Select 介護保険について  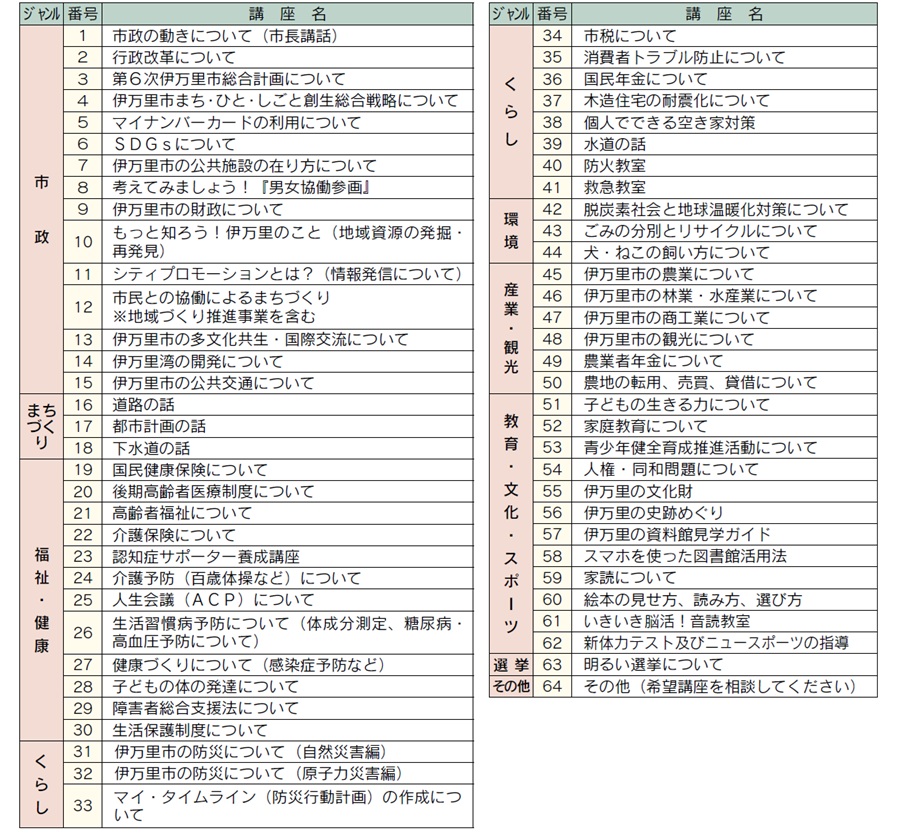pos(174,535)
